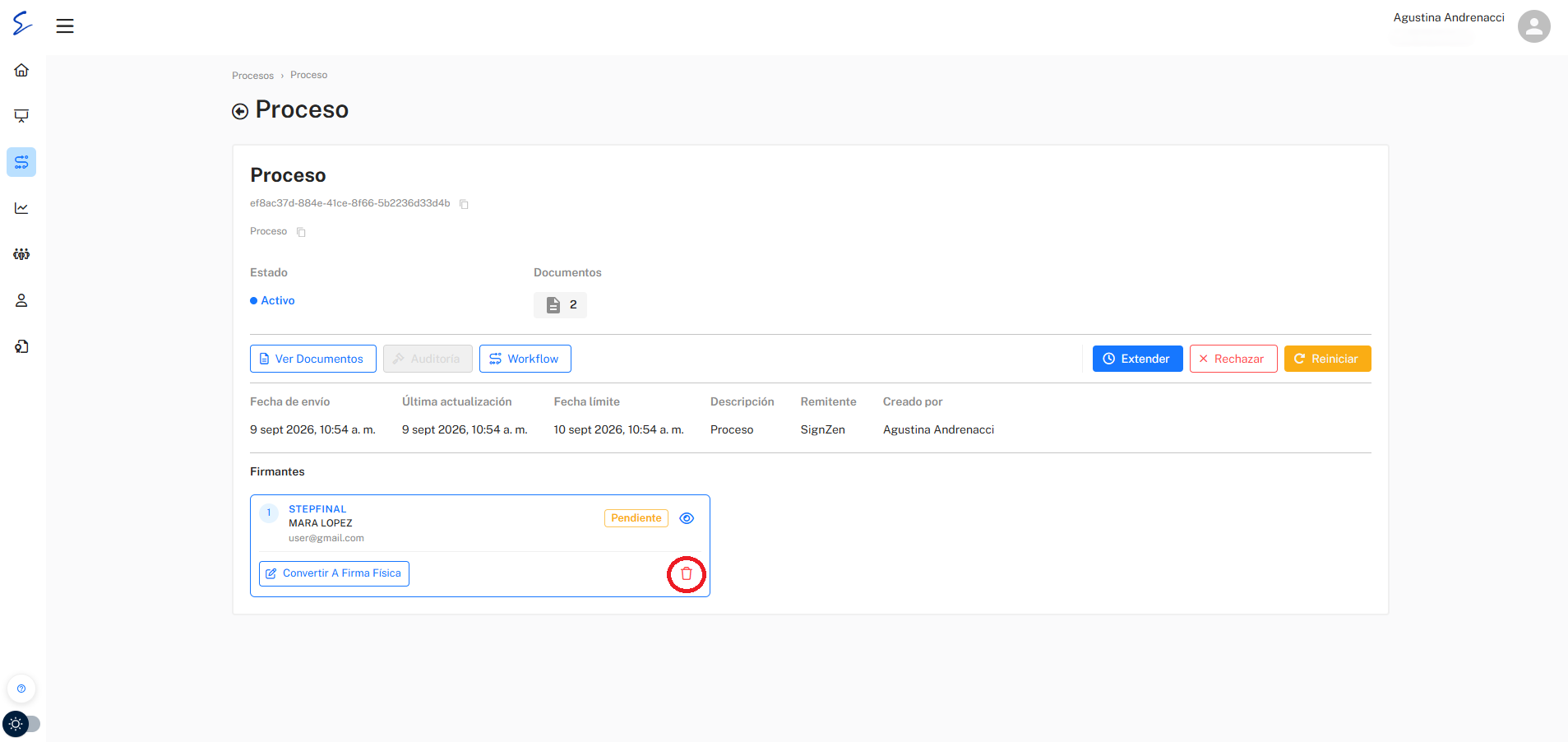View signer details with eye icon
This screenshot has height=742, width=1568.
(687, 518)
